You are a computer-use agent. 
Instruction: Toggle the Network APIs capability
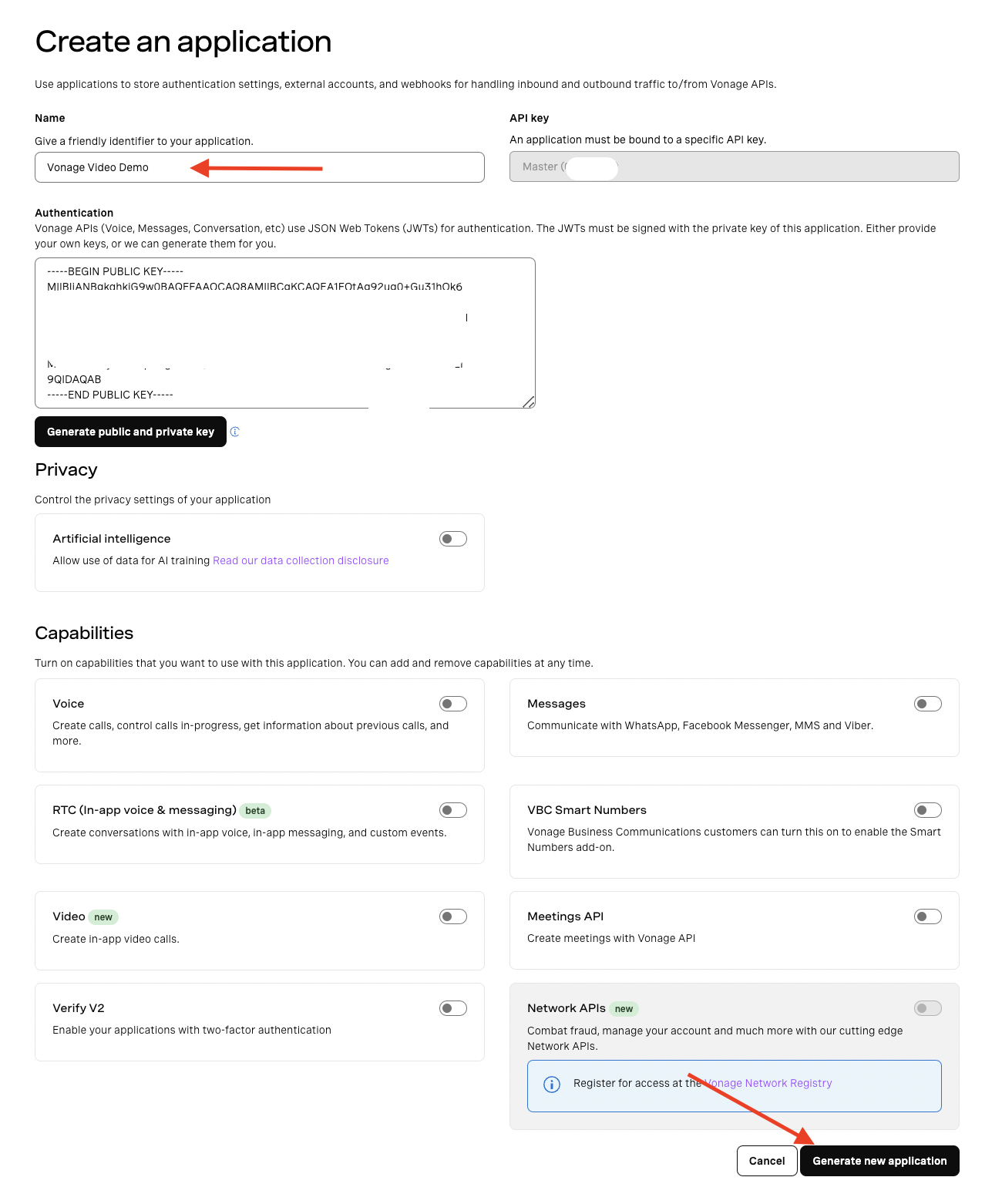[x=927, y=1007]
